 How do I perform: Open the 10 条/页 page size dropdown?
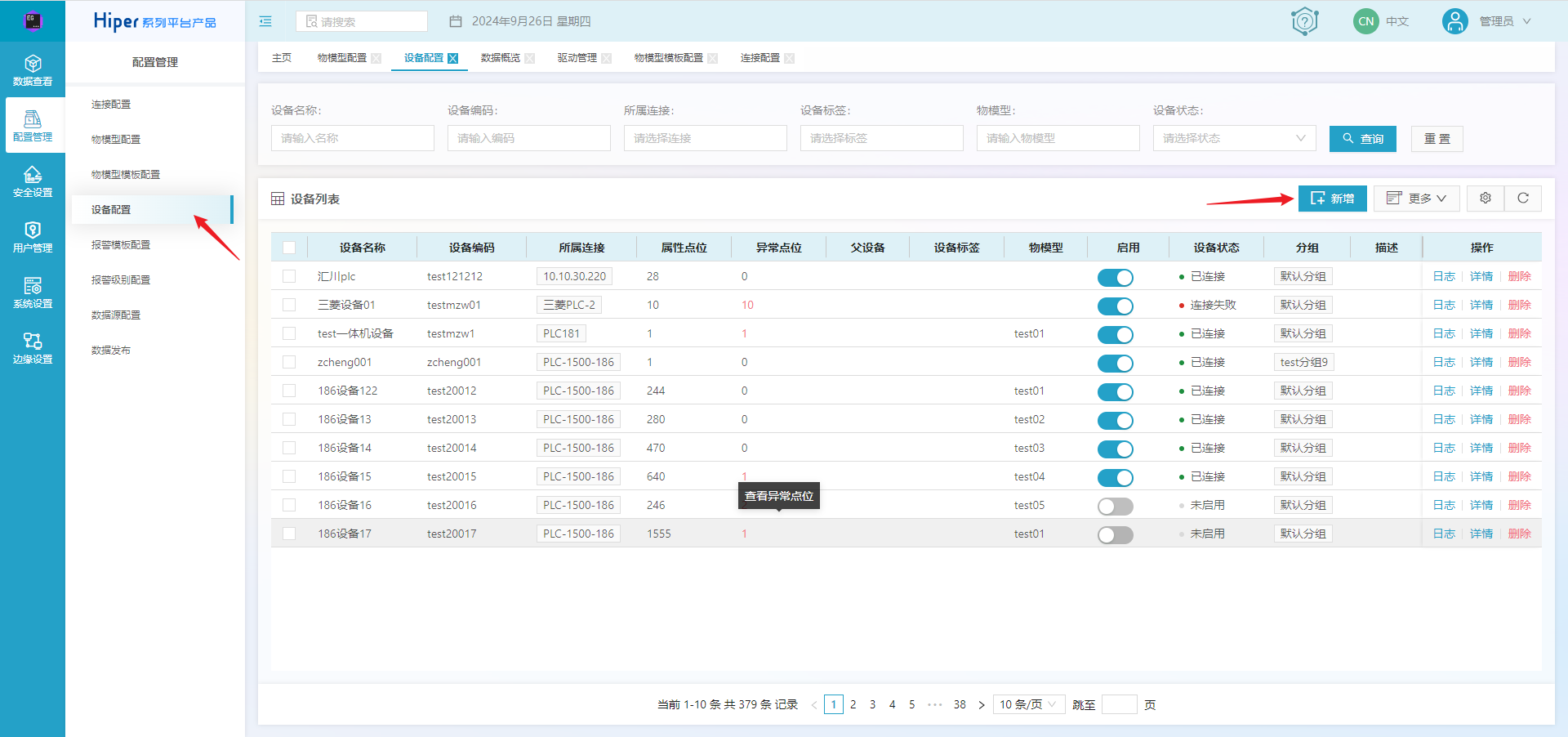point(1029,704)
